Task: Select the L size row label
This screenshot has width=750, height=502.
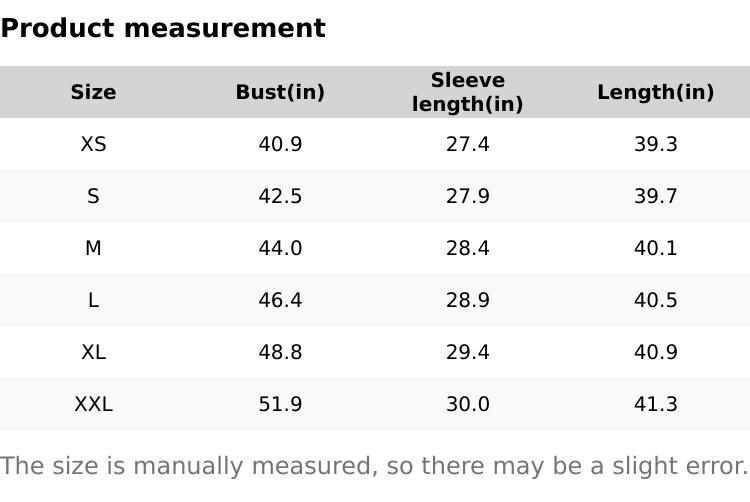Action: [93, 300]
